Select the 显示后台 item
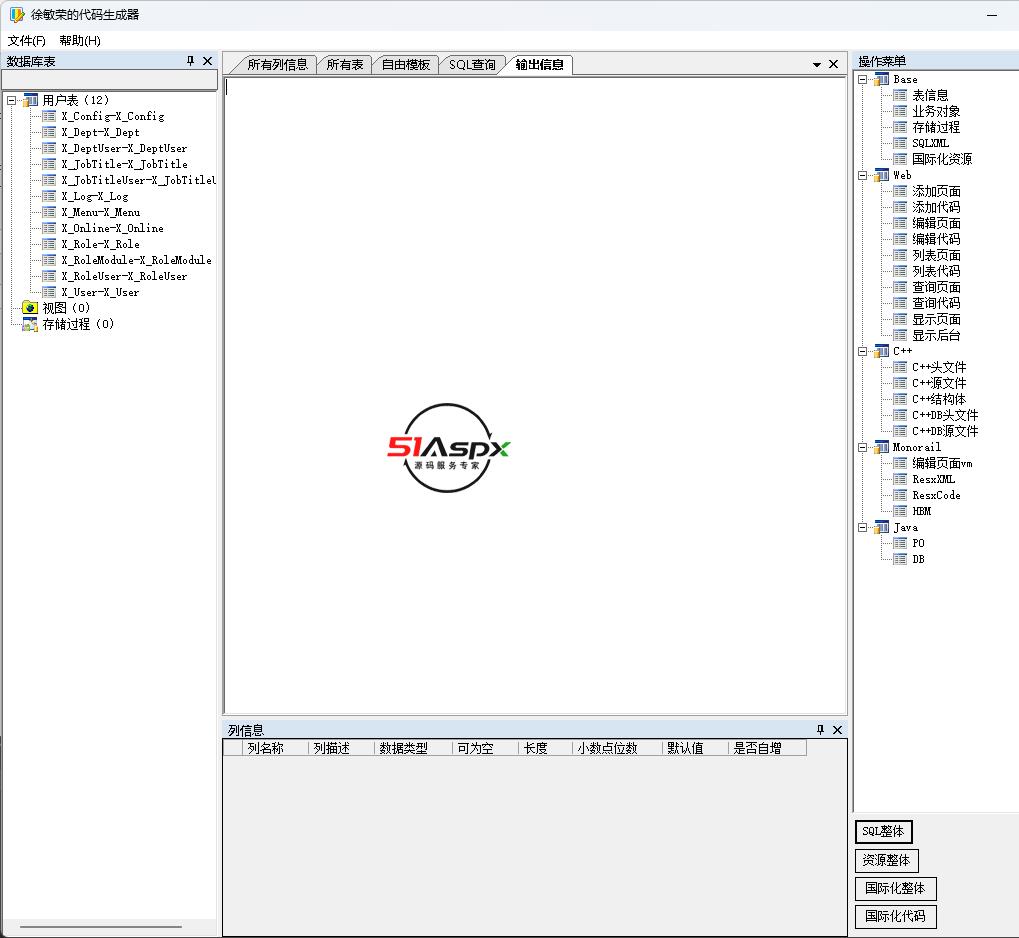This screenshot has height=938, width=1019. click(x=936, y=335)
